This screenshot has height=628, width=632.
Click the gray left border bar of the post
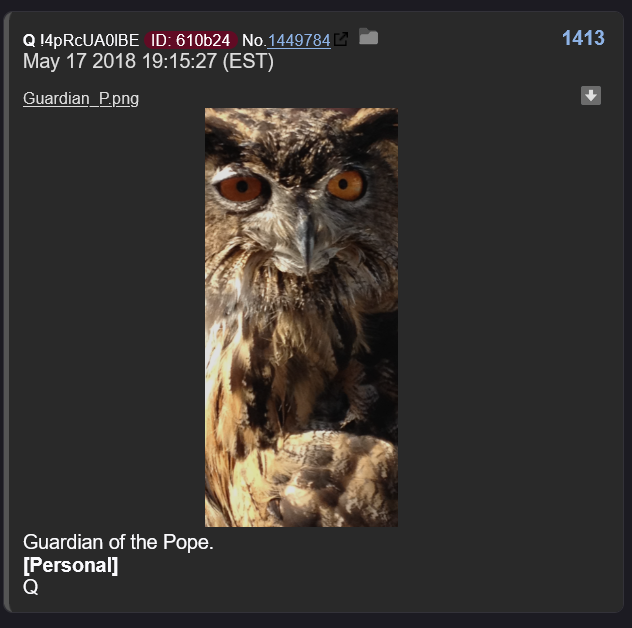(x=6, y=312)
